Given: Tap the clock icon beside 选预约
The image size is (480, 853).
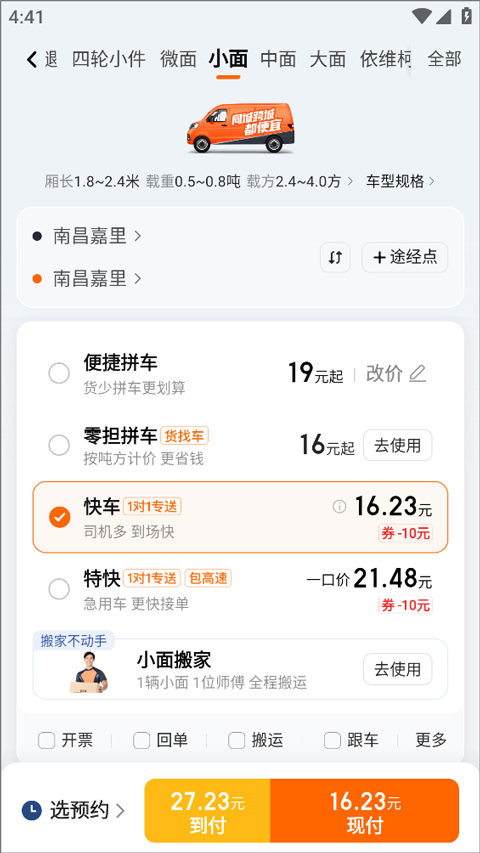Looking at the screenshot, I should coord(32,811).
